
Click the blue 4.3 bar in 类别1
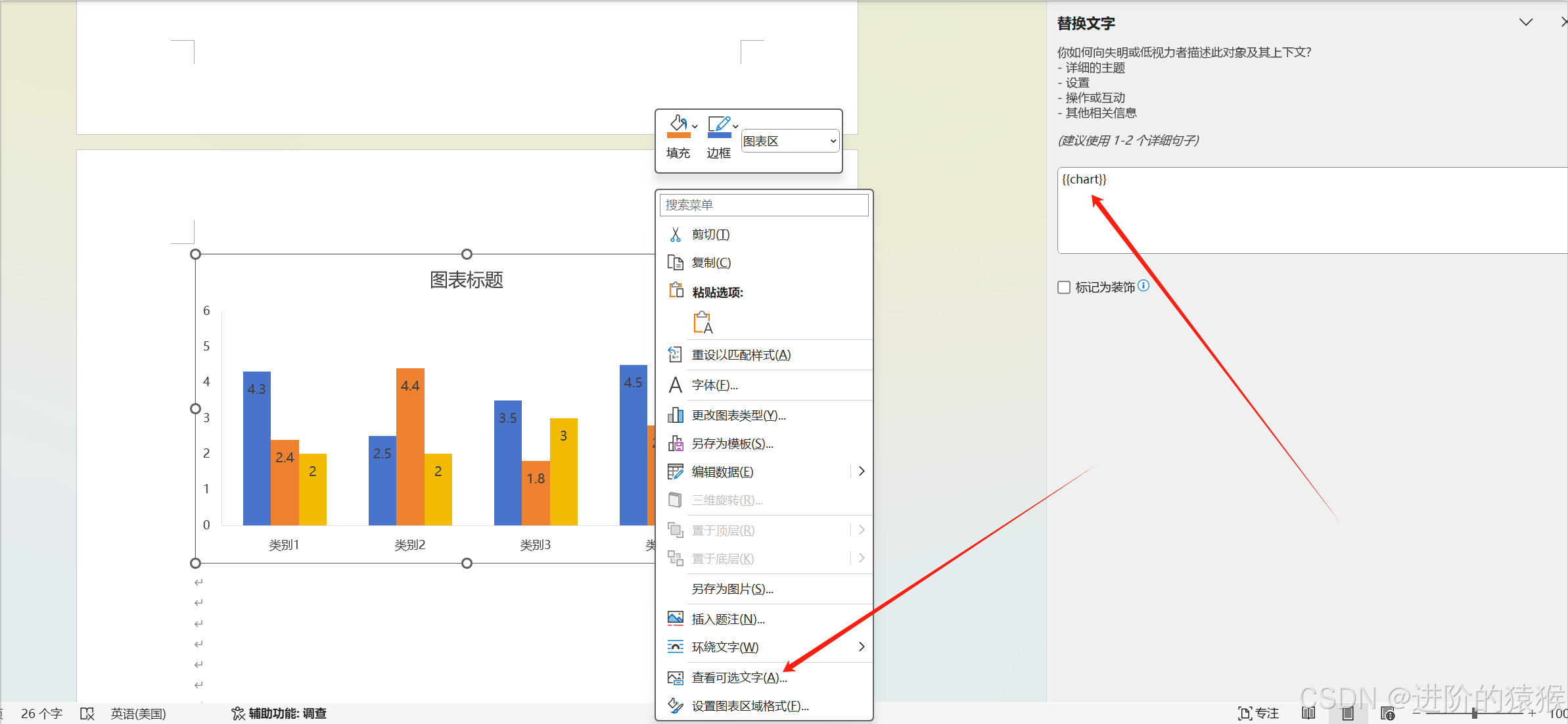point(256,448)
